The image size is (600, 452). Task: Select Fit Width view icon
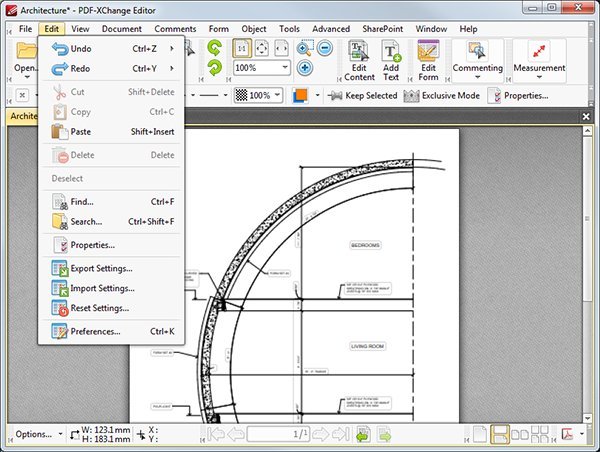[x=281, y=48]
